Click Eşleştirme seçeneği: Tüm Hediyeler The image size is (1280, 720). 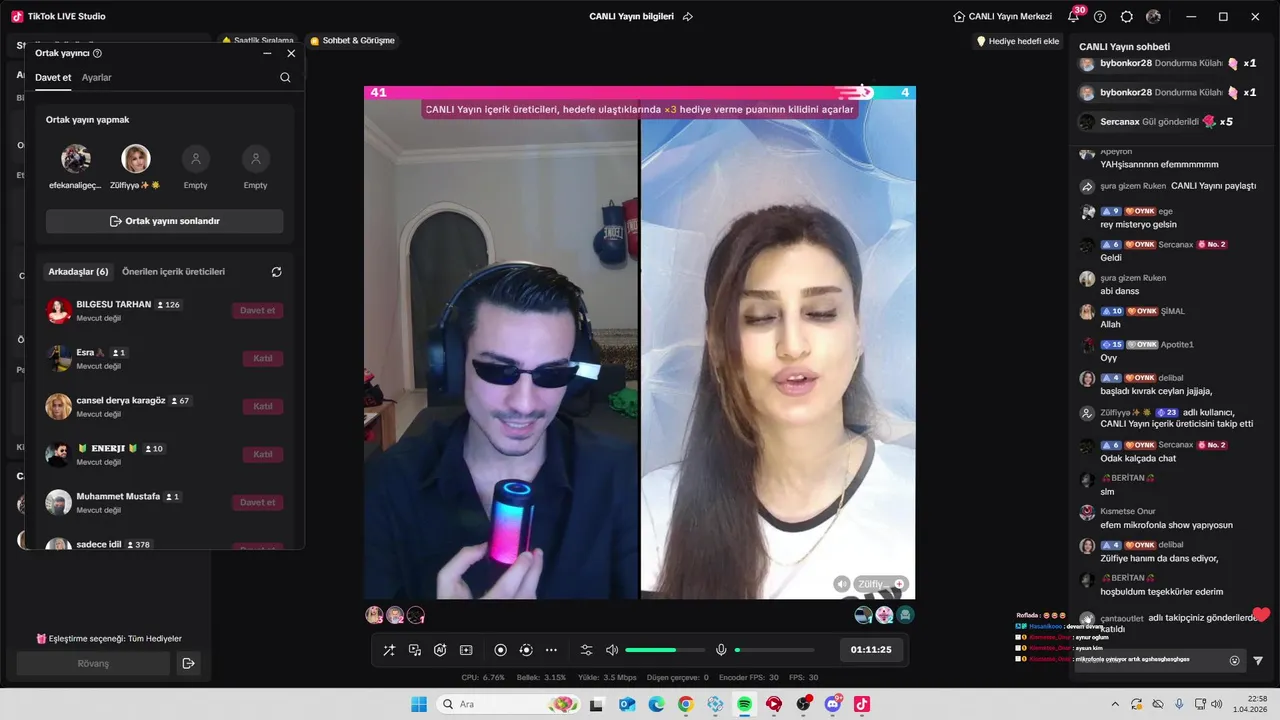(109, 638)
